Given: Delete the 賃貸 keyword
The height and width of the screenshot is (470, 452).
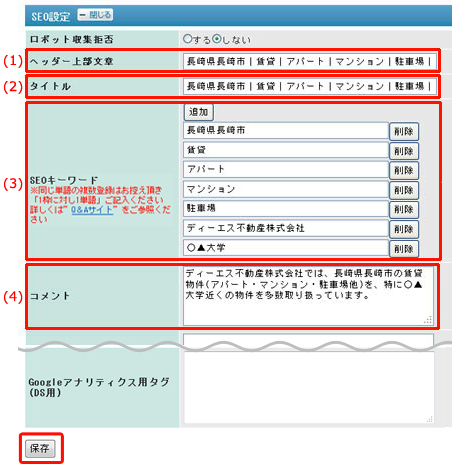Looking at the screenshot, I should point(404,151).
